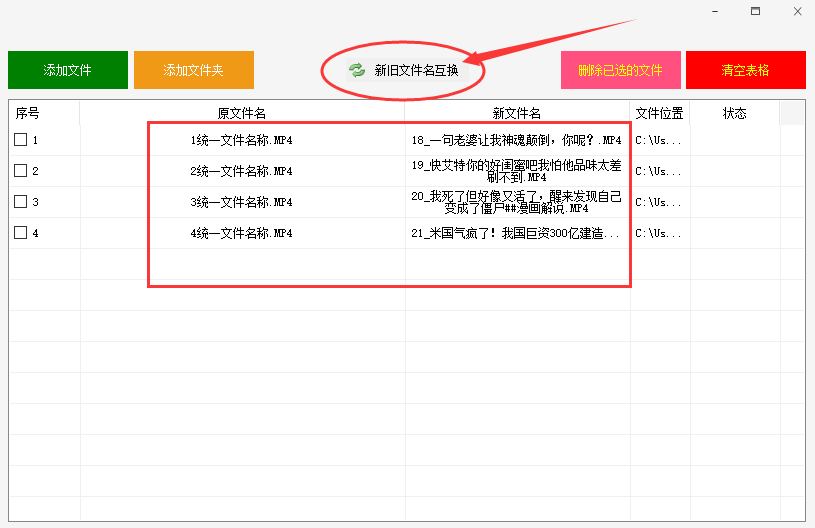Click new name starting with 18_一句老婆
The height and width of the screenshot is (528, 815).
click(517, 140)
